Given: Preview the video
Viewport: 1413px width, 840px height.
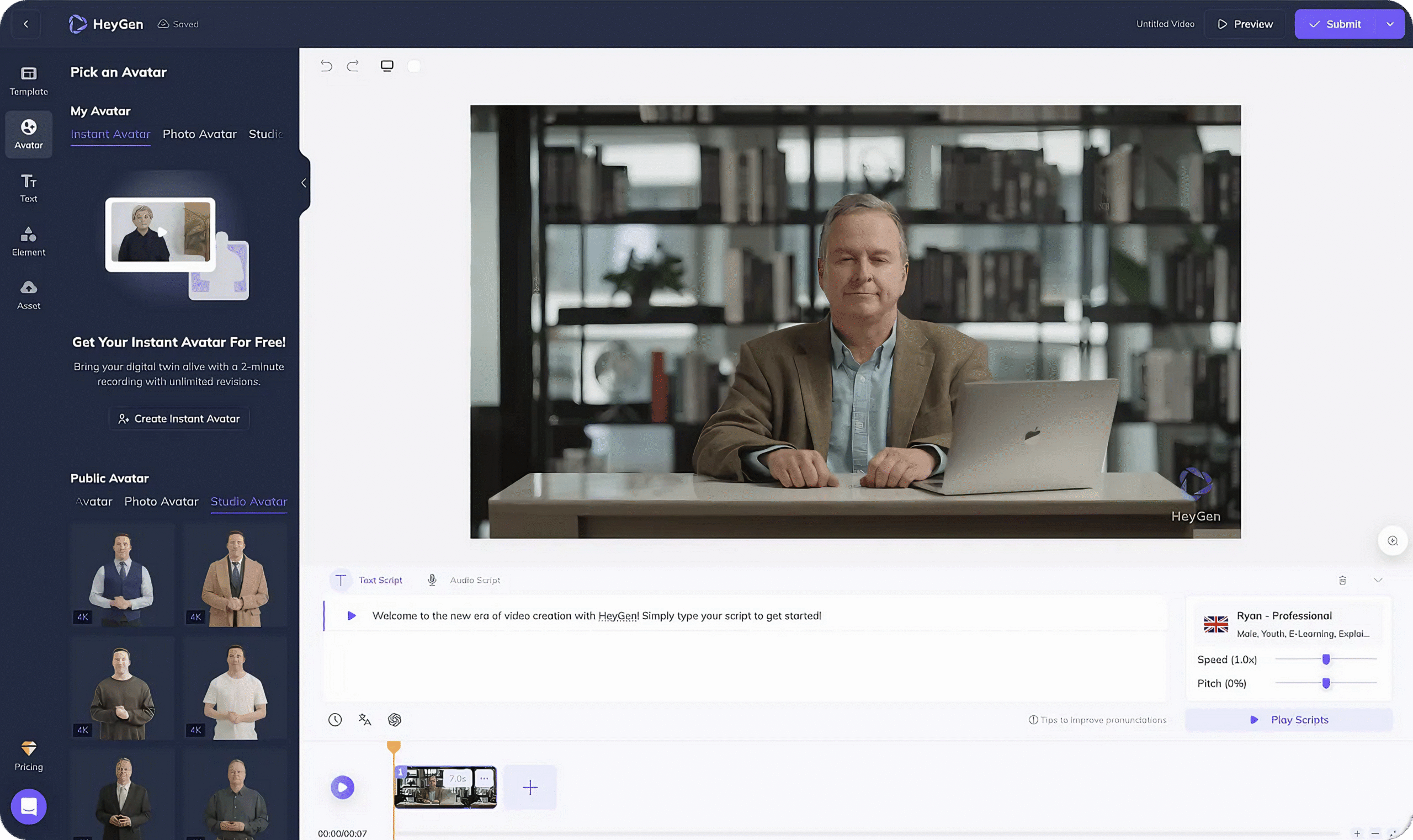Looking at the screenshot, I should tap(1245, 24).
